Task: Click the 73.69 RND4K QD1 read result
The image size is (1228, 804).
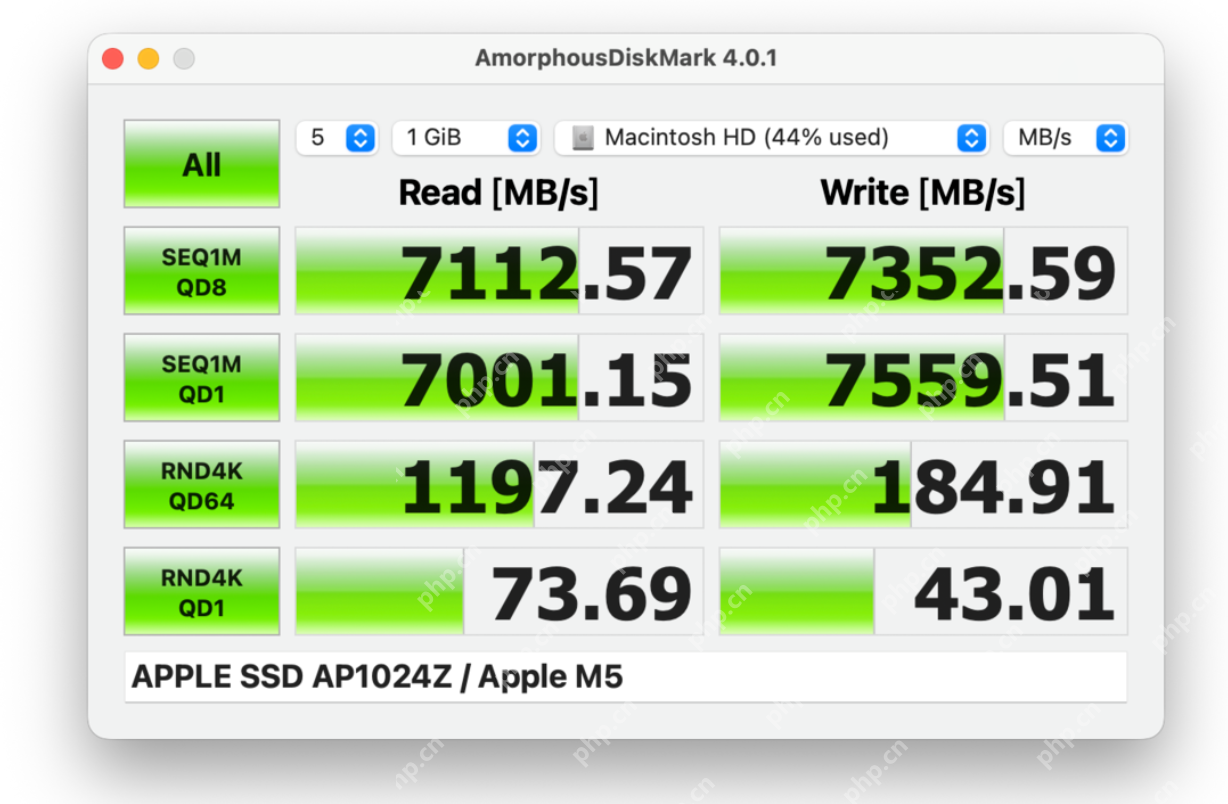Action: point(499,592)
